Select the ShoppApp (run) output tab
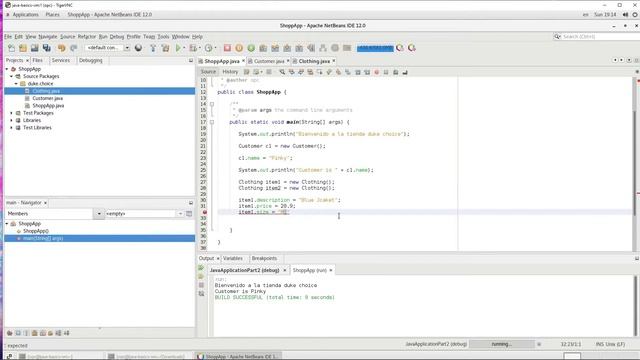640x360 pixels. tap(310, 270)
